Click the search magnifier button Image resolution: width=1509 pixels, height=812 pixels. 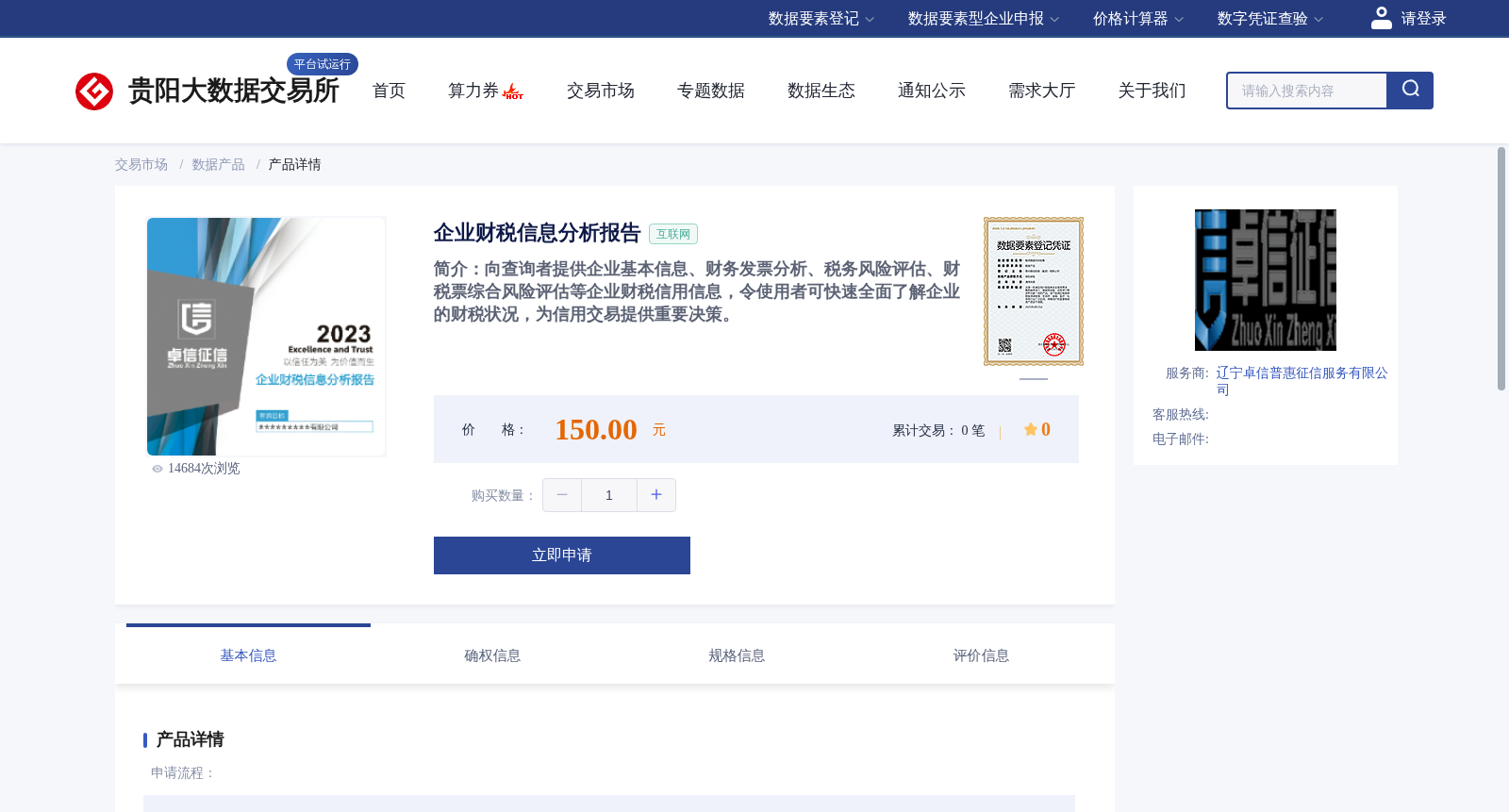[x=1410, y=91]
